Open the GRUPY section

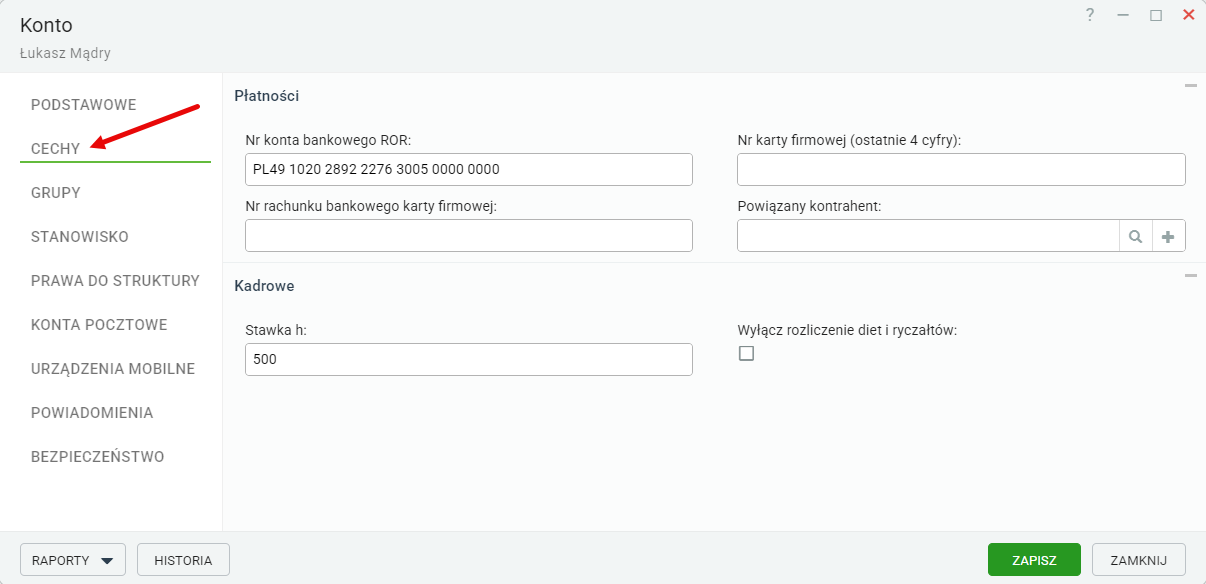pyautogui.click(x=56, y=193)
